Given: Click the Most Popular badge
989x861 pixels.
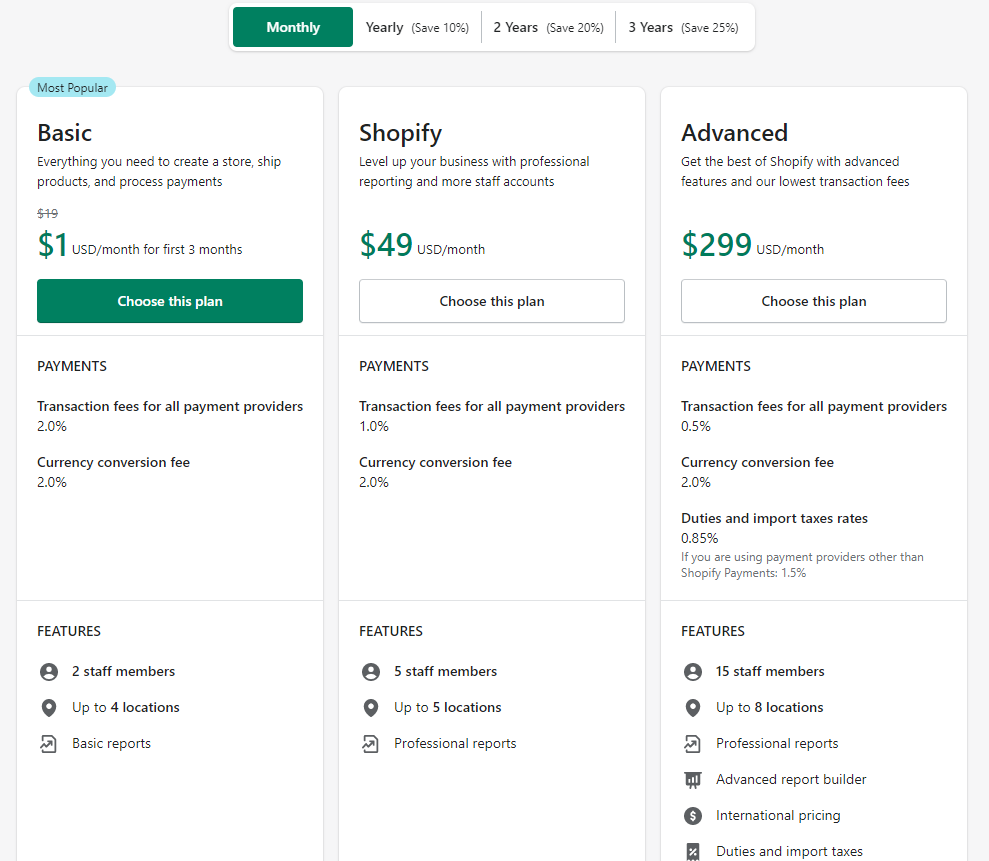Looking at the screenshot, I should pyautogui.click(x=72, y=88).
